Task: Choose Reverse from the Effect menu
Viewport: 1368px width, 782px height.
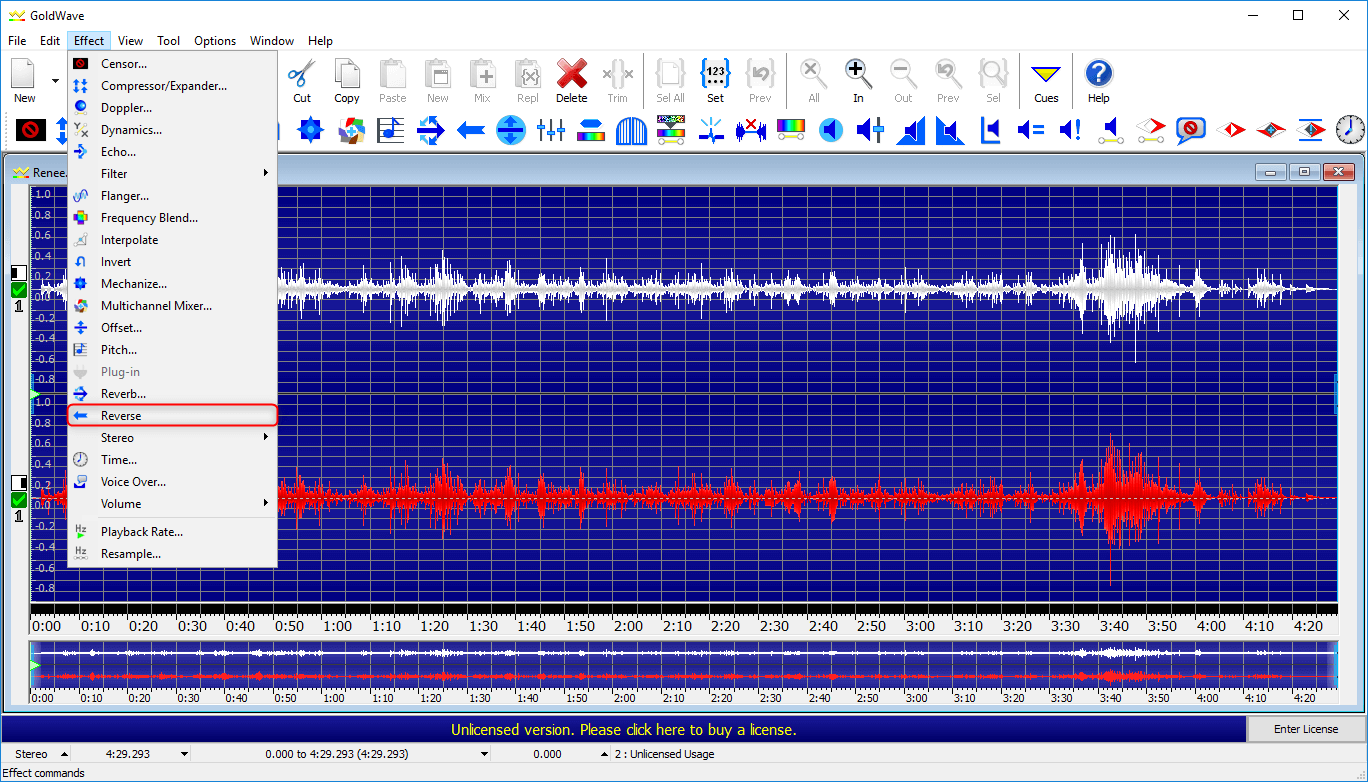Action: point(172,416)
